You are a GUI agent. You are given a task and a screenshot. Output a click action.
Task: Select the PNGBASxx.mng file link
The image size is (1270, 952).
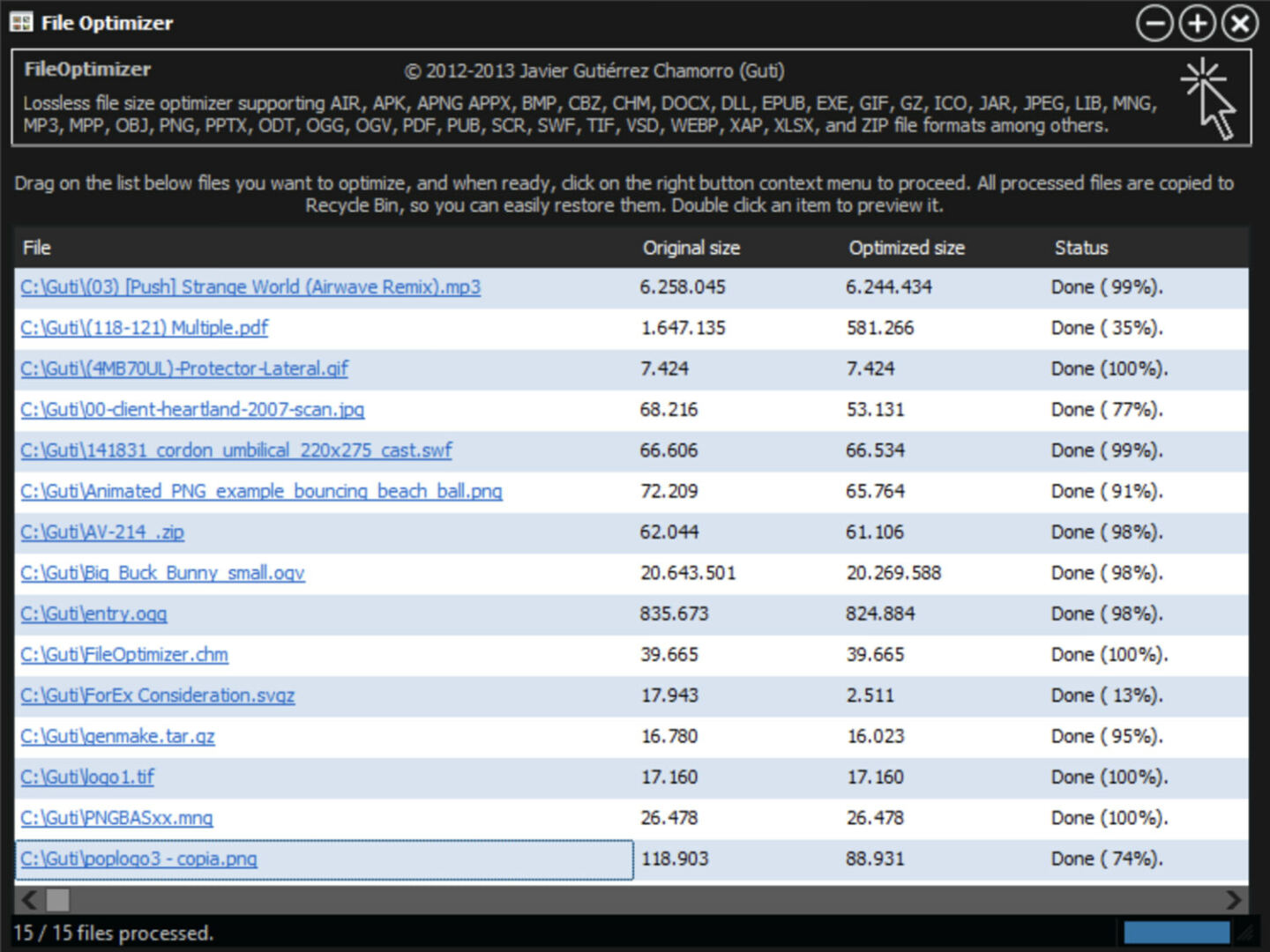(x=116, y=818)
